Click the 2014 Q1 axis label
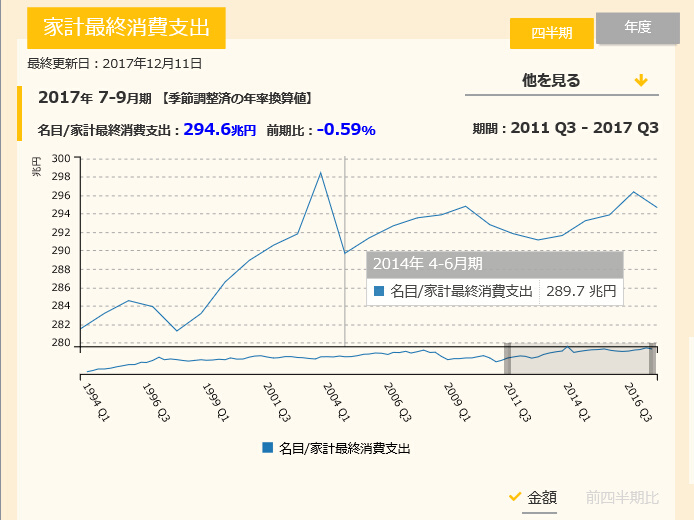 (x=577, y=402)
